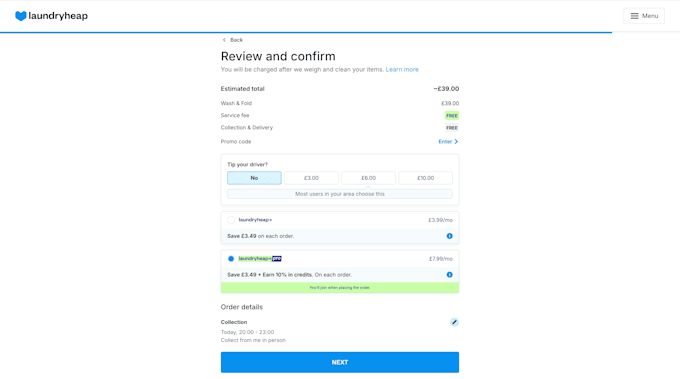Edit collection details with pencil icon
680x379 pixels.
[x=454, y=322]
